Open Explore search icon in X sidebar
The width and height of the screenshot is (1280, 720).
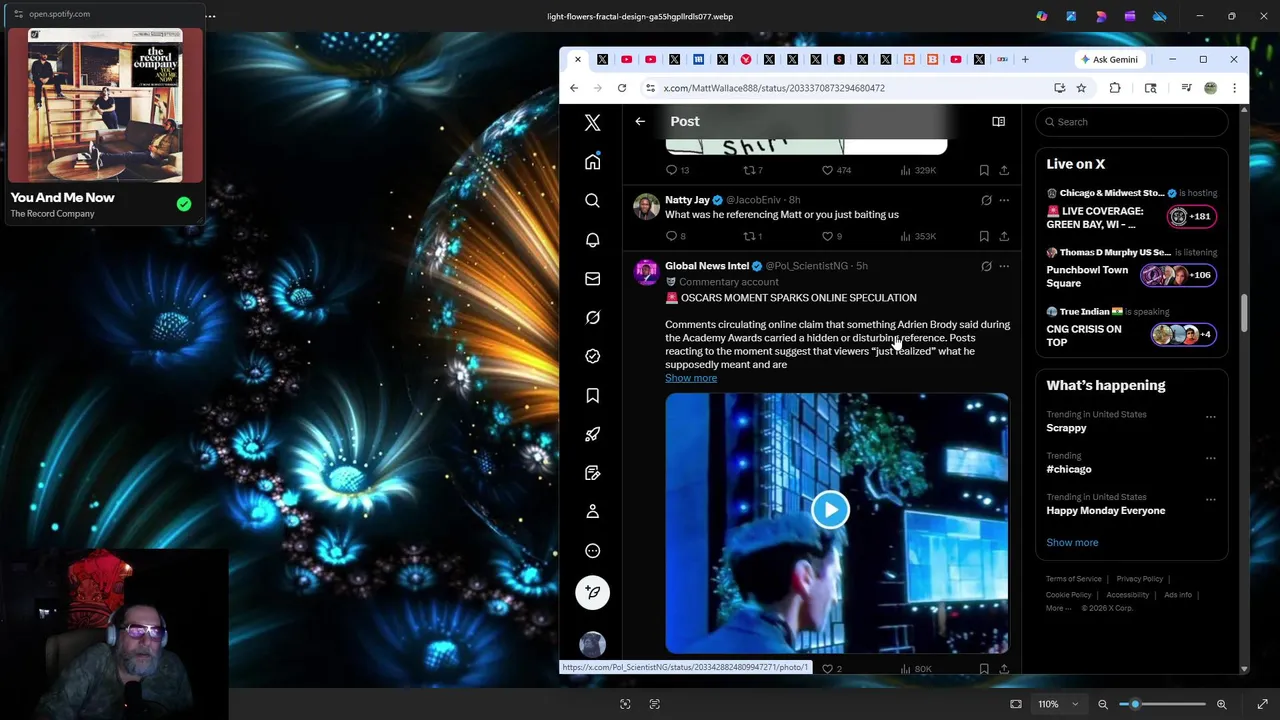click(x=592, y=201)
